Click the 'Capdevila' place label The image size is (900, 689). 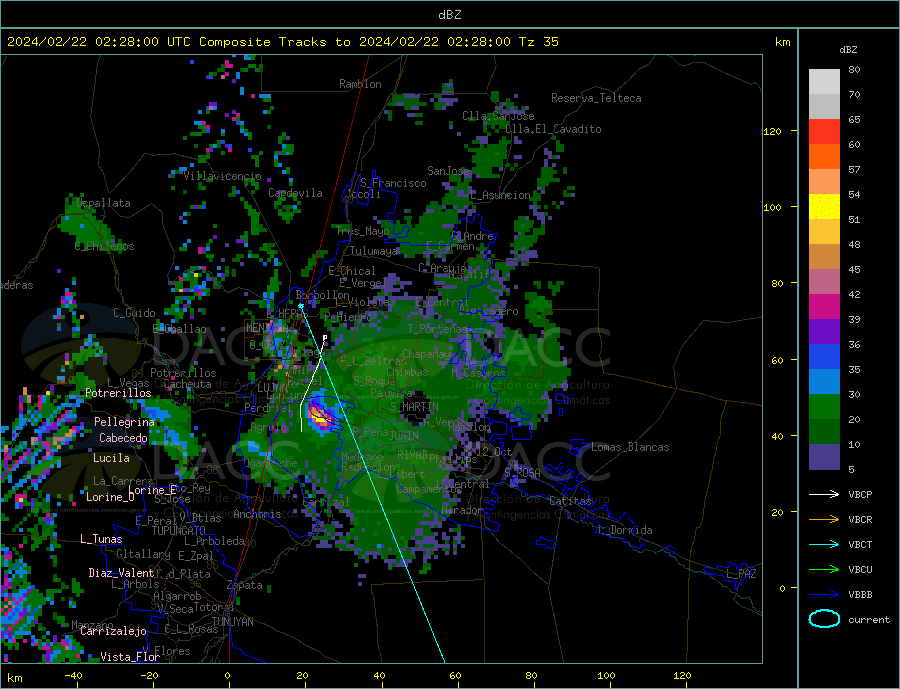295,193
